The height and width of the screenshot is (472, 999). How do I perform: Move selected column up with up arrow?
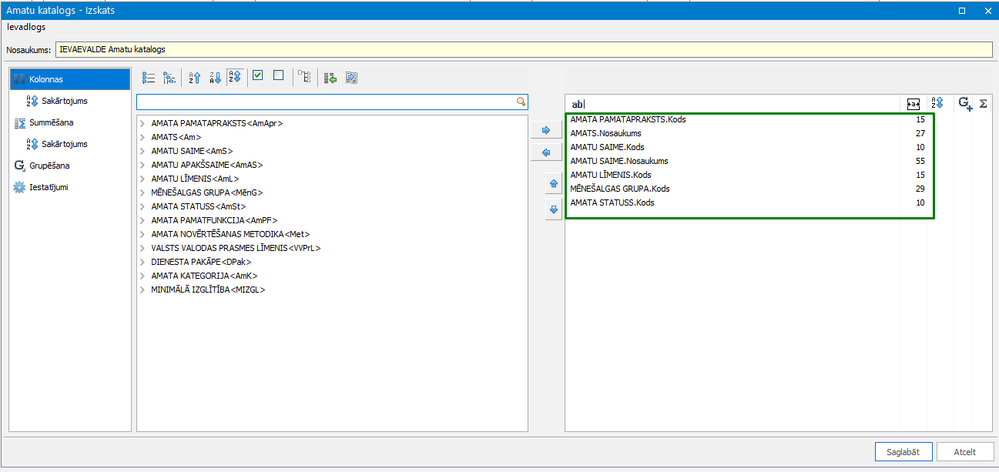click(x=553, y=184)
